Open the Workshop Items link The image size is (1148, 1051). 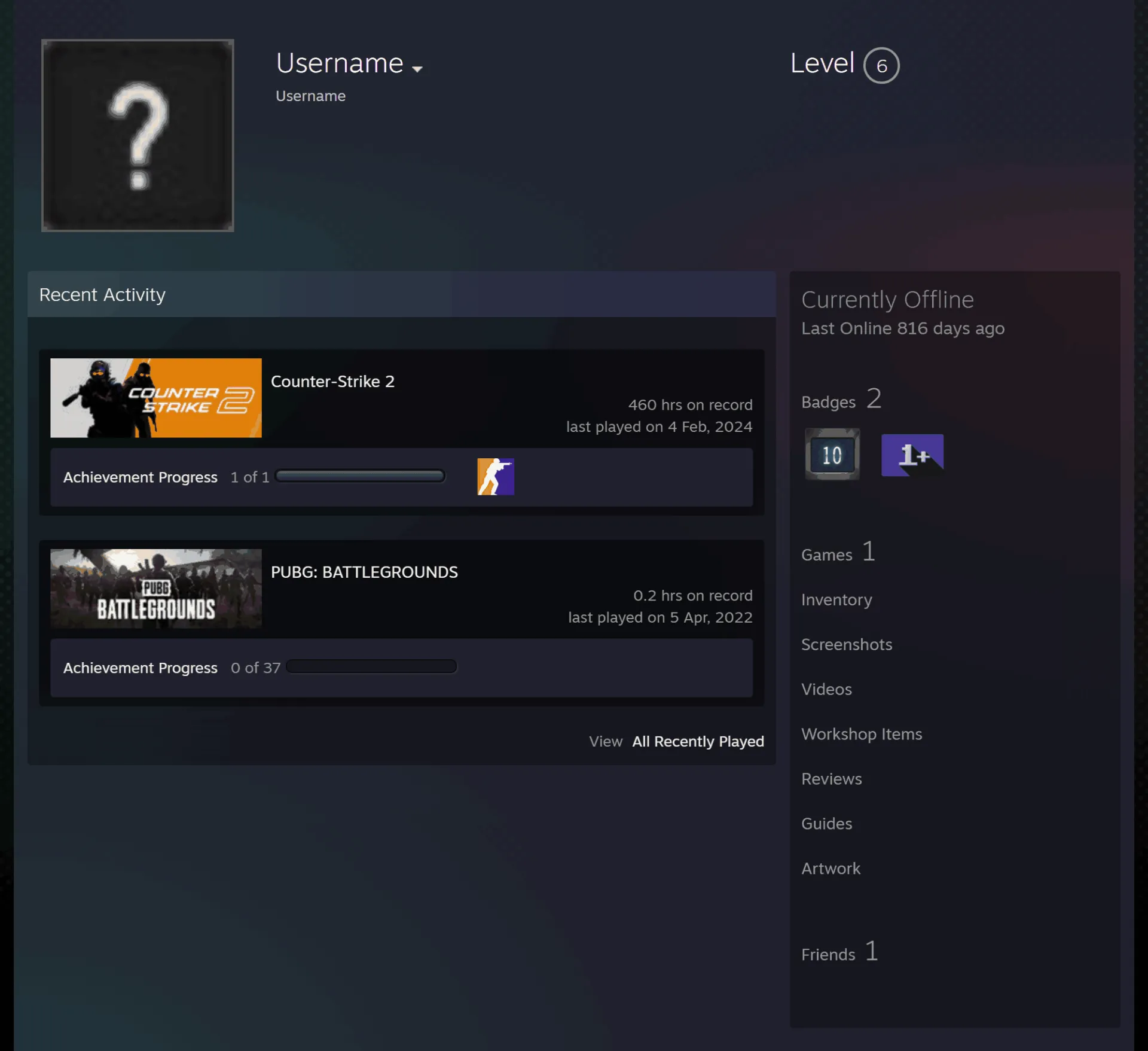pyautogui.click(x=862, y=734)
